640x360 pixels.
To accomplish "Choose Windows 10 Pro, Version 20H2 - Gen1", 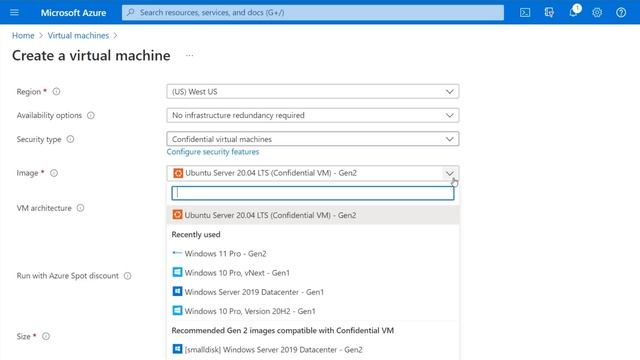I will point(313,311).
